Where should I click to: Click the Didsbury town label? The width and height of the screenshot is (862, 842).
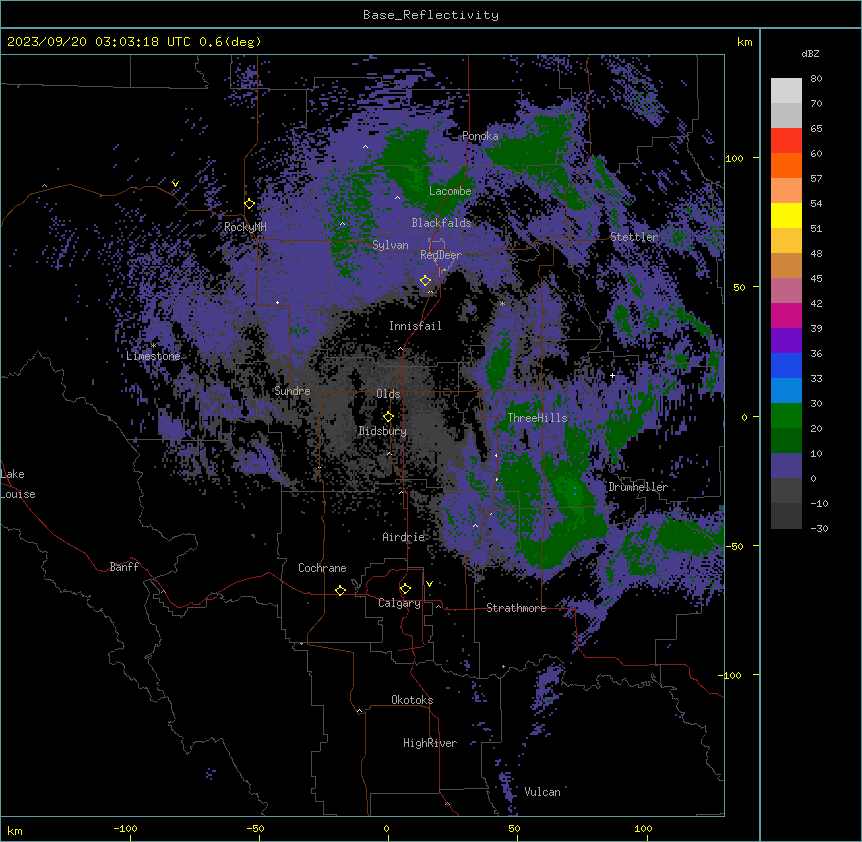(383, 431)
